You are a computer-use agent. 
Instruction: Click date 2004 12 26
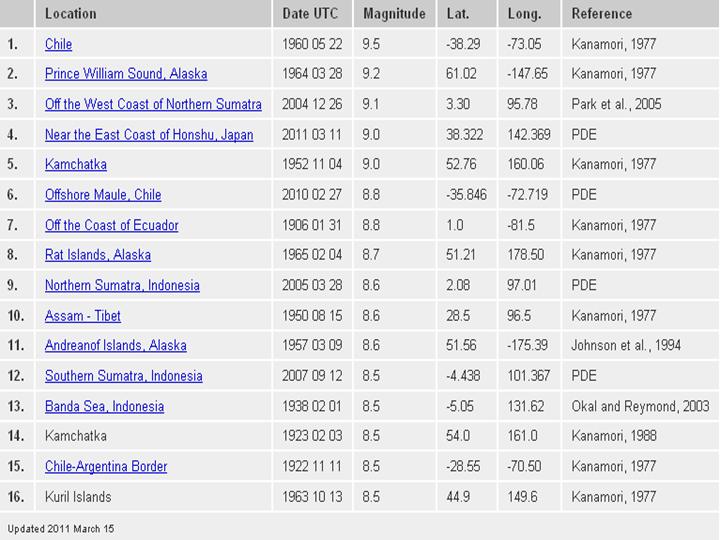[312, 104]
